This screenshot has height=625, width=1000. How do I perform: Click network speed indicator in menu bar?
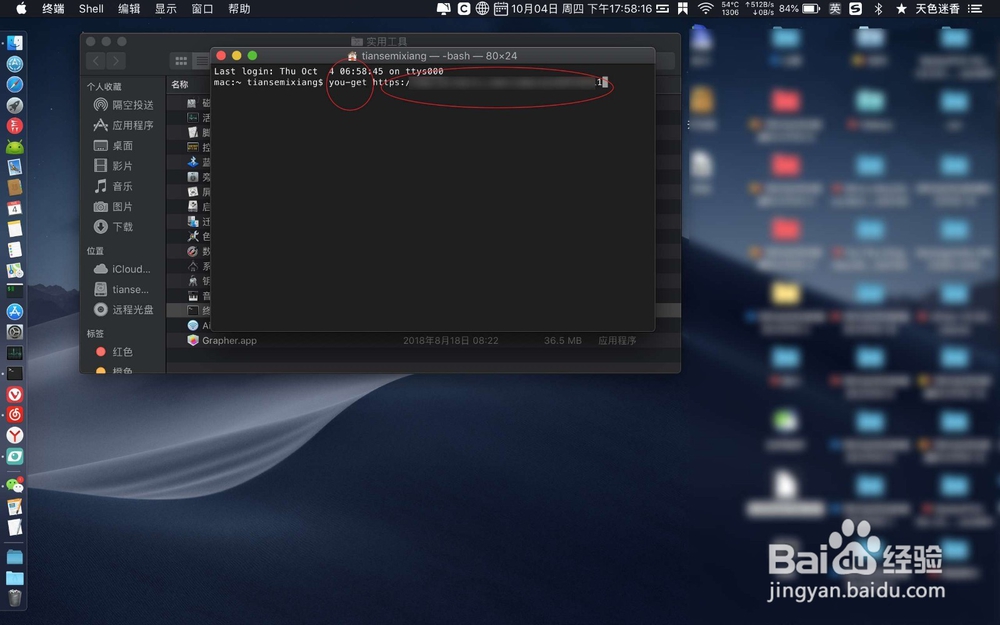pos(759,8)
